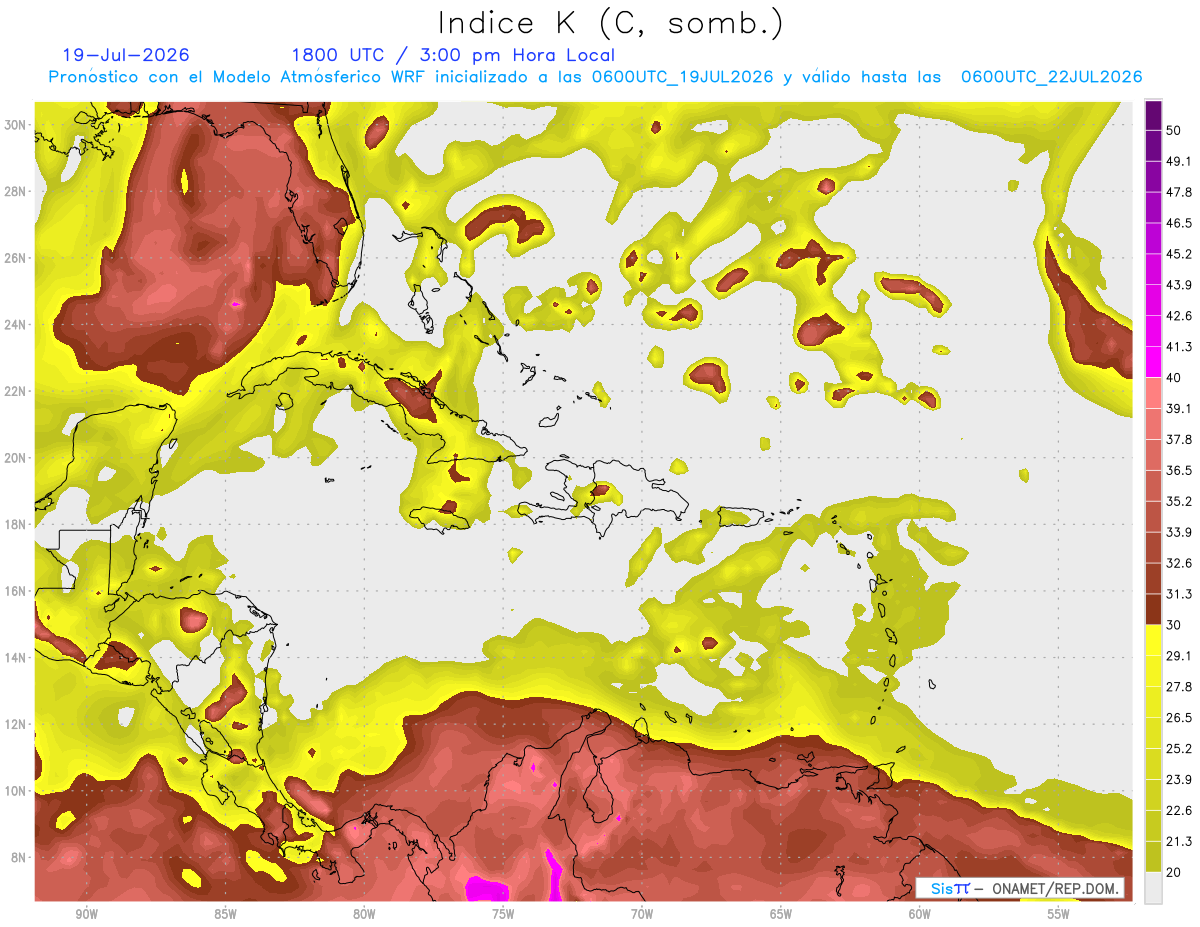Click the colorbar value 29.1
This screenshot has height=927, width=1200.
pyautogui.click(x=1178, y=656)
